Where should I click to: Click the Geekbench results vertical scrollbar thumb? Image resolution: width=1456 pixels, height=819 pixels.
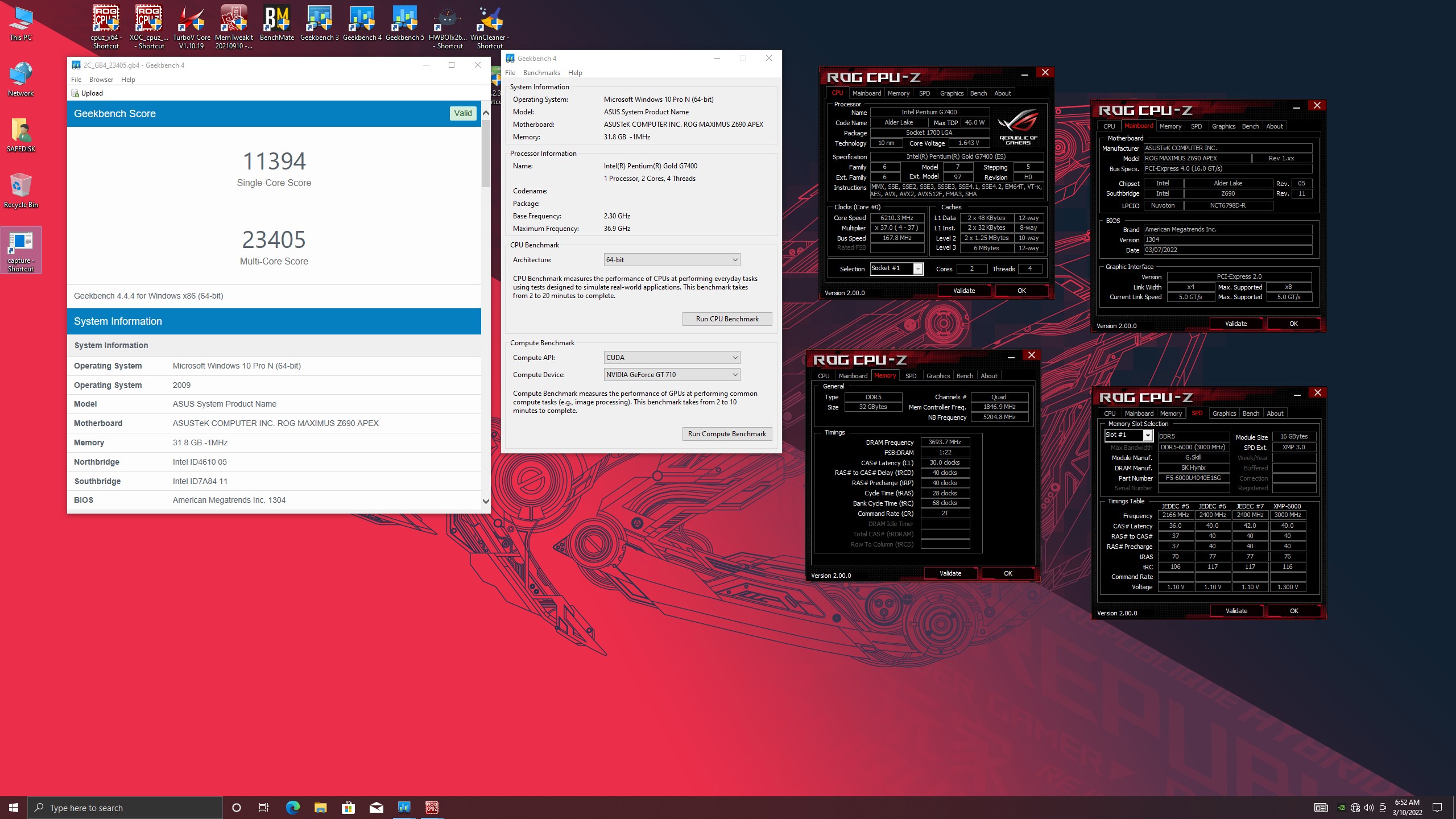pyautogui.click(x=486, y=152)
